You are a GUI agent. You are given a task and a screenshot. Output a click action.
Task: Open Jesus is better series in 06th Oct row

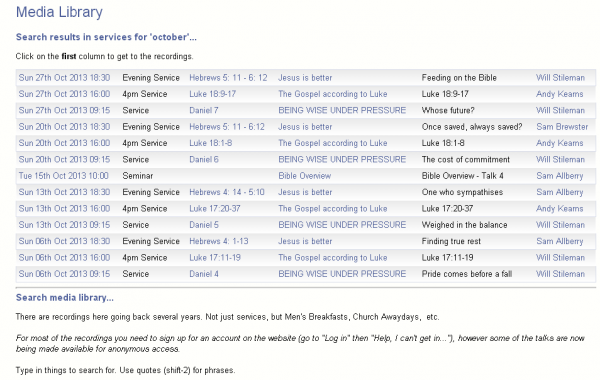coord(305,241)
